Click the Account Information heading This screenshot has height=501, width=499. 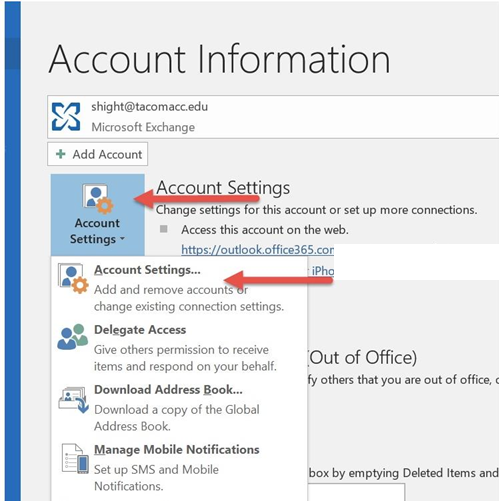click(x=219, y=59)
